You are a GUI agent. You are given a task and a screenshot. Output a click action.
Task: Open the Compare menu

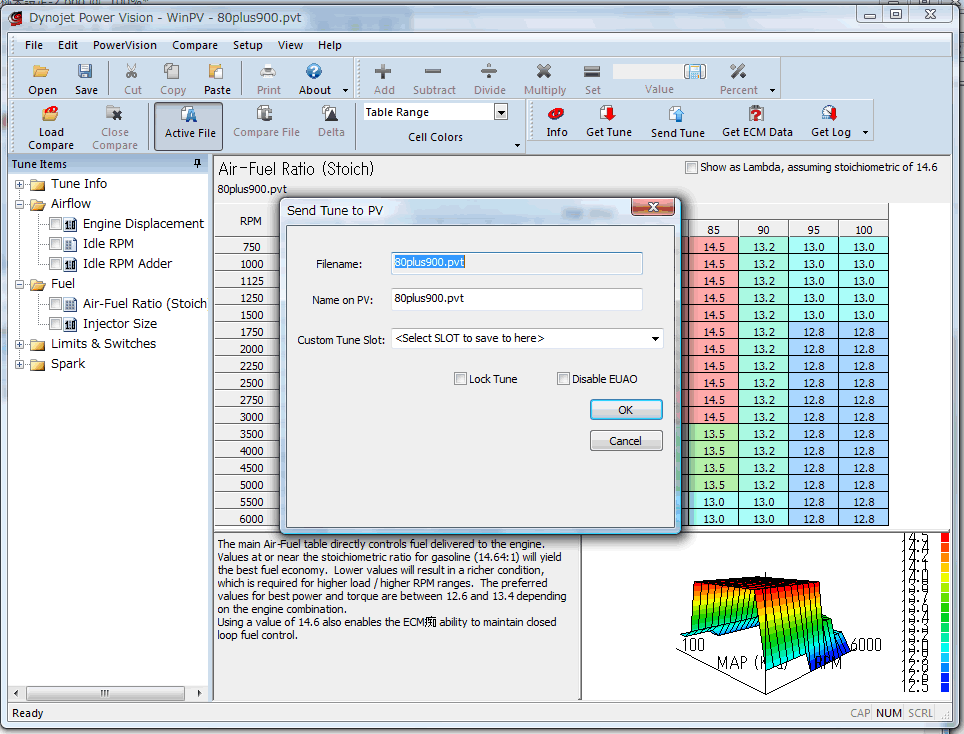195,45
